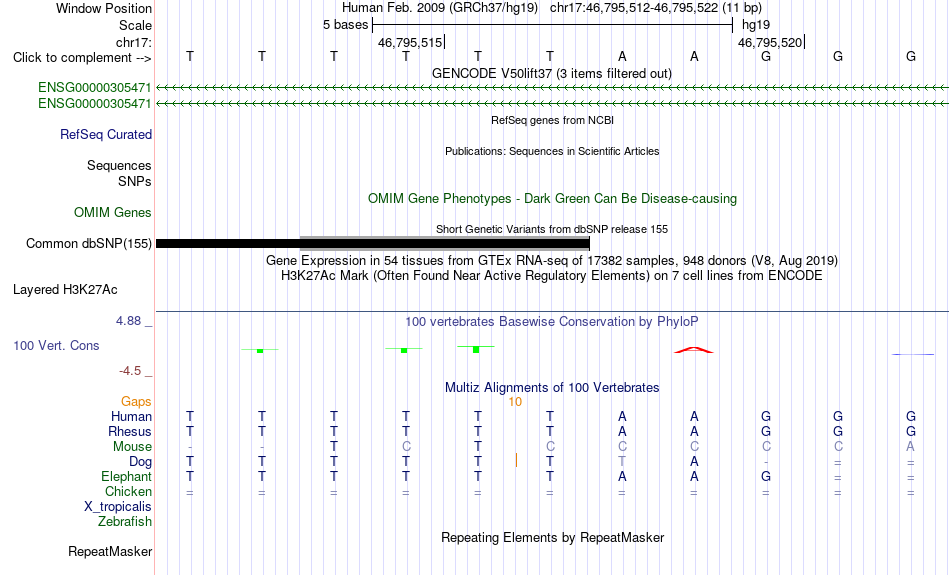Click the -4.5 conservation axis minimum

pos(130,370)
